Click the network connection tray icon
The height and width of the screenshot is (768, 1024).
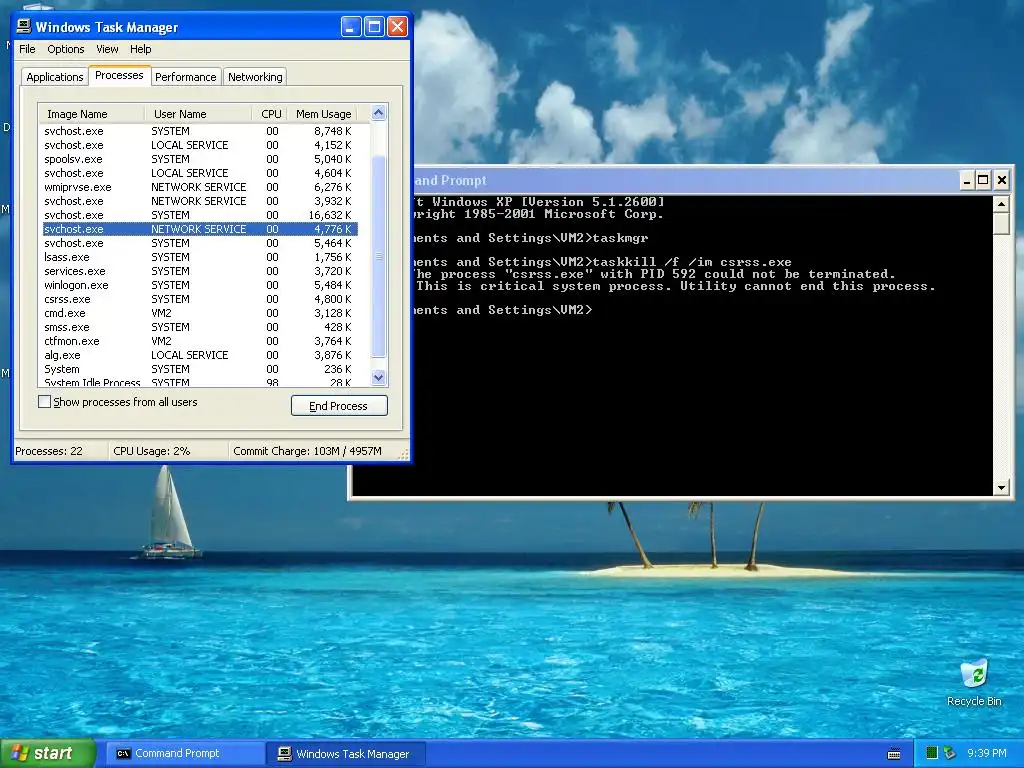pyautogui.click(x=950, y=753)
